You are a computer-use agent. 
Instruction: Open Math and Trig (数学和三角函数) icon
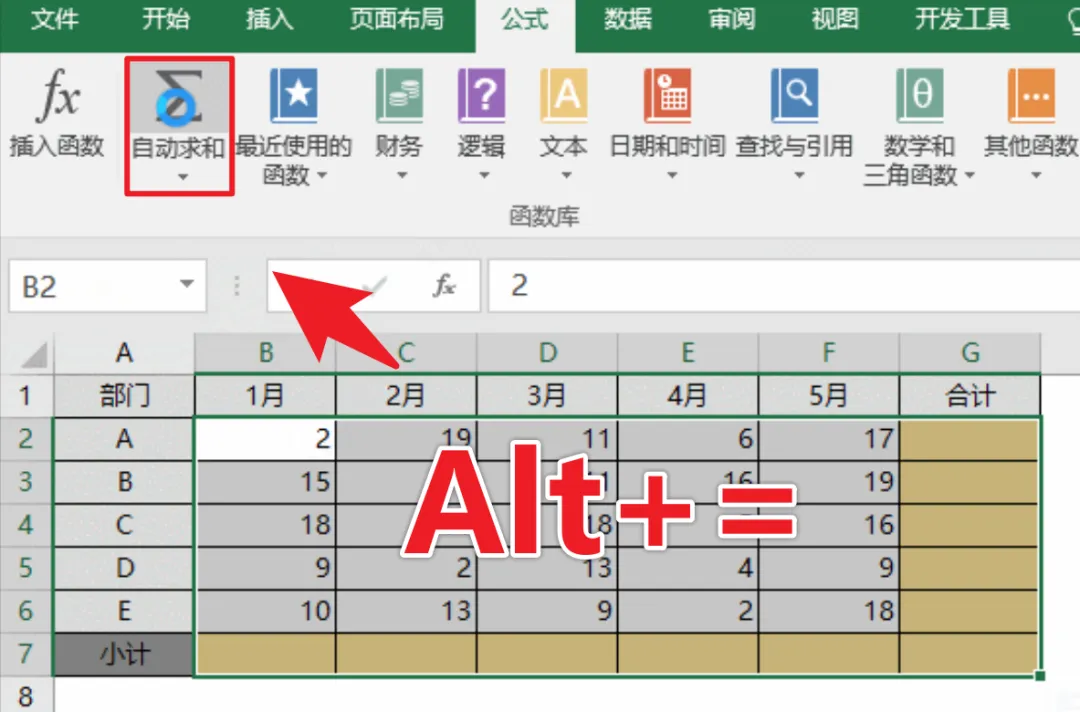click(920, 96)
